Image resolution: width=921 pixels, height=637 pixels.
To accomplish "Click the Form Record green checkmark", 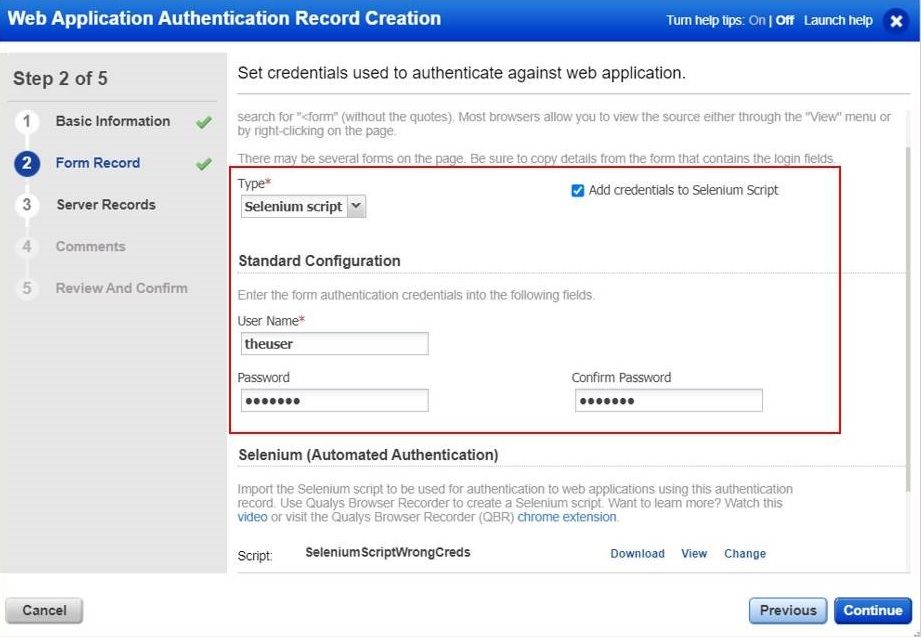I will point(204,164).
